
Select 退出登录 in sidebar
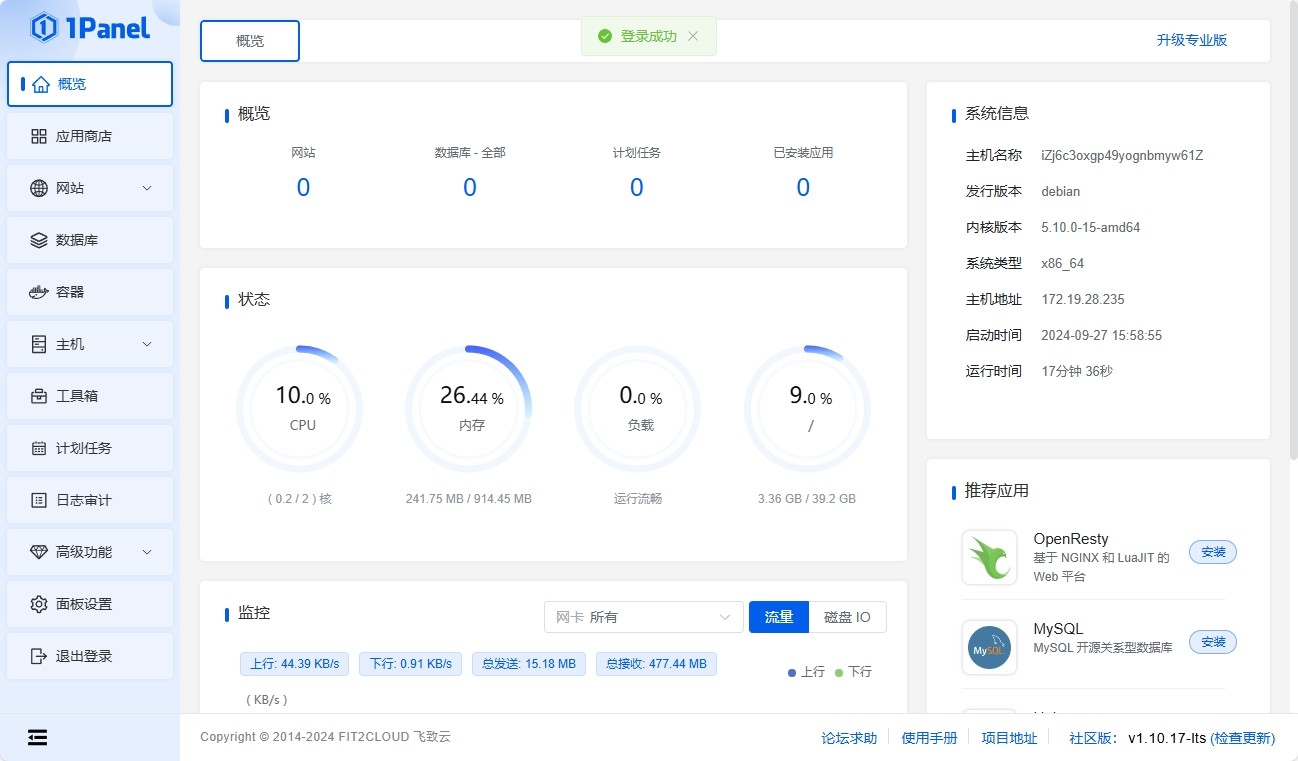pyautogui.click(x=90, y=656)
